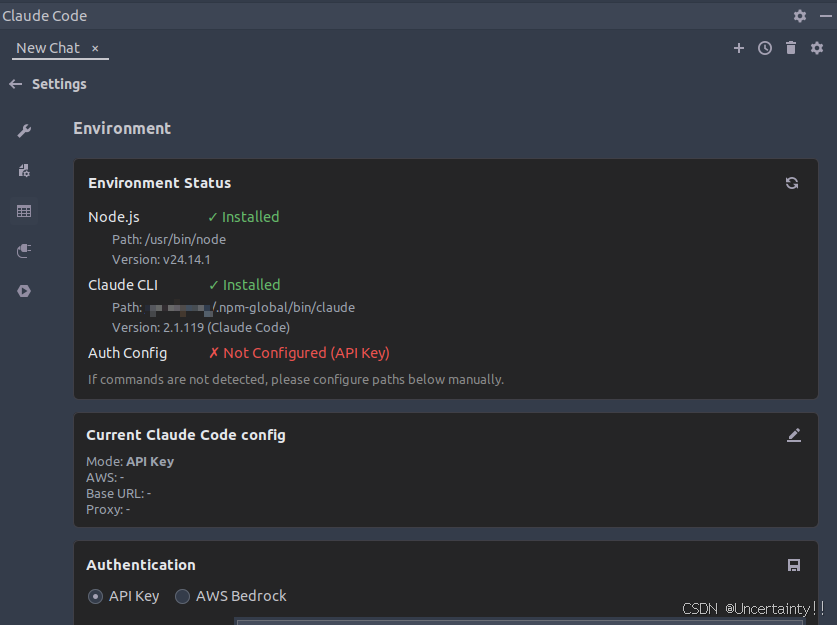837x625 pixels.
Task: Select the API Key radio option
Action: point(96,596)
